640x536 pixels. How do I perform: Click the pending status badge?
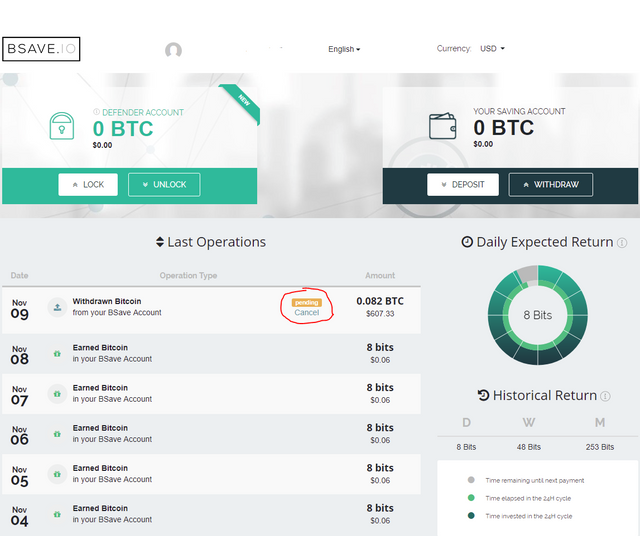(x=307, y=302)
